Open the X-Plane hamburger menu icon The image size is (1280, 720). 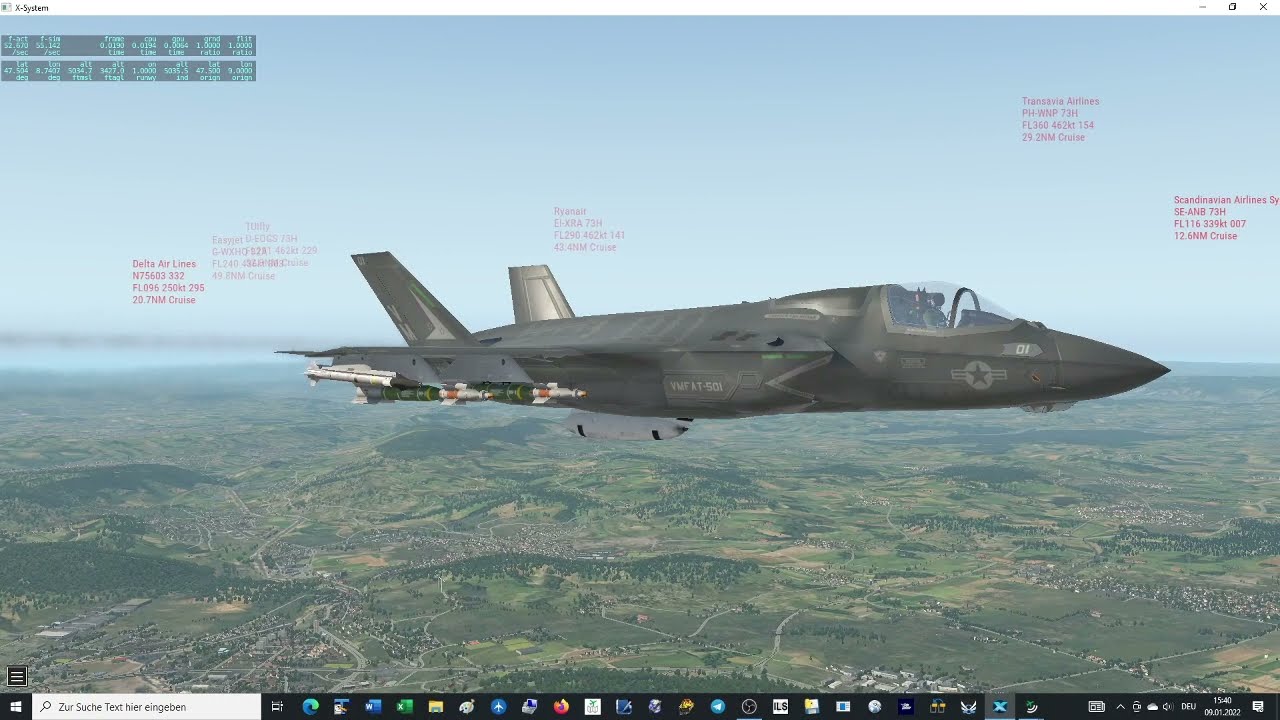tap(16, 677)
